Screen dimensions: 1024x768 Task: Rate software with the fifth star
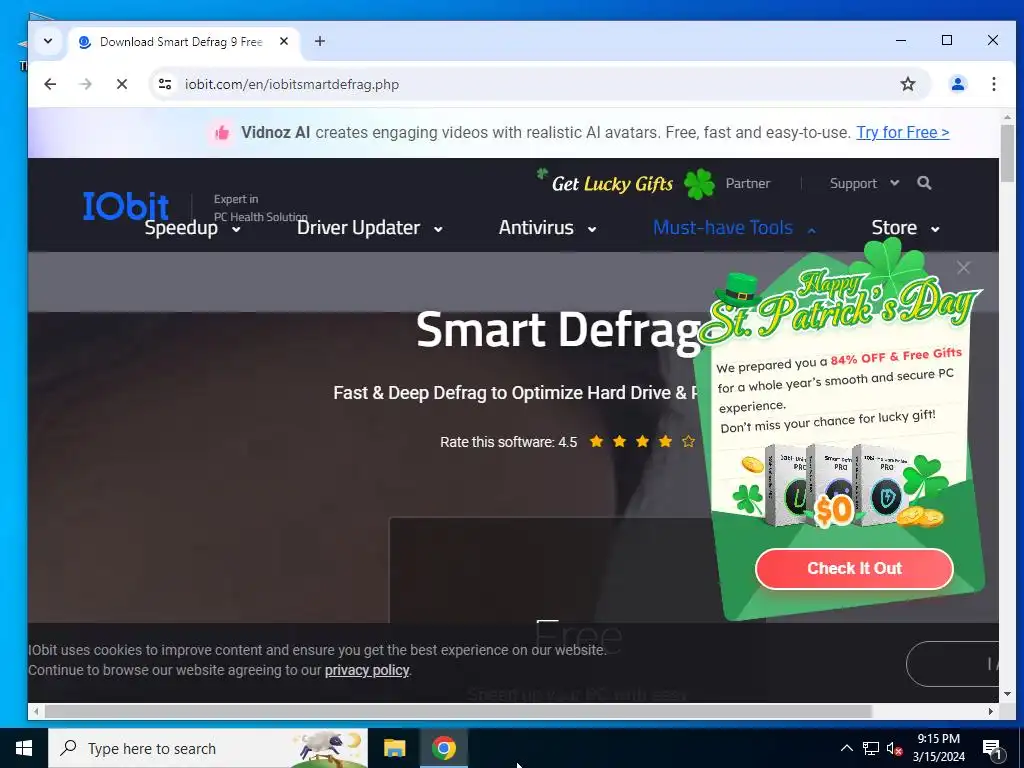tap(688, 442)
